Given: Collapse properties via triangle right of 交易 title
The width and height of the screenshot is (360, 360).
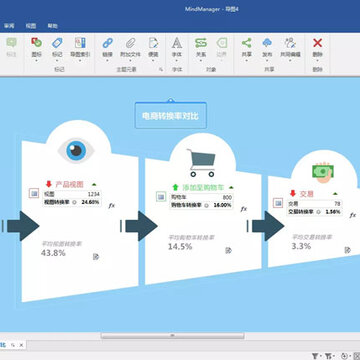Looking at the screenshot, I should 335,193.
